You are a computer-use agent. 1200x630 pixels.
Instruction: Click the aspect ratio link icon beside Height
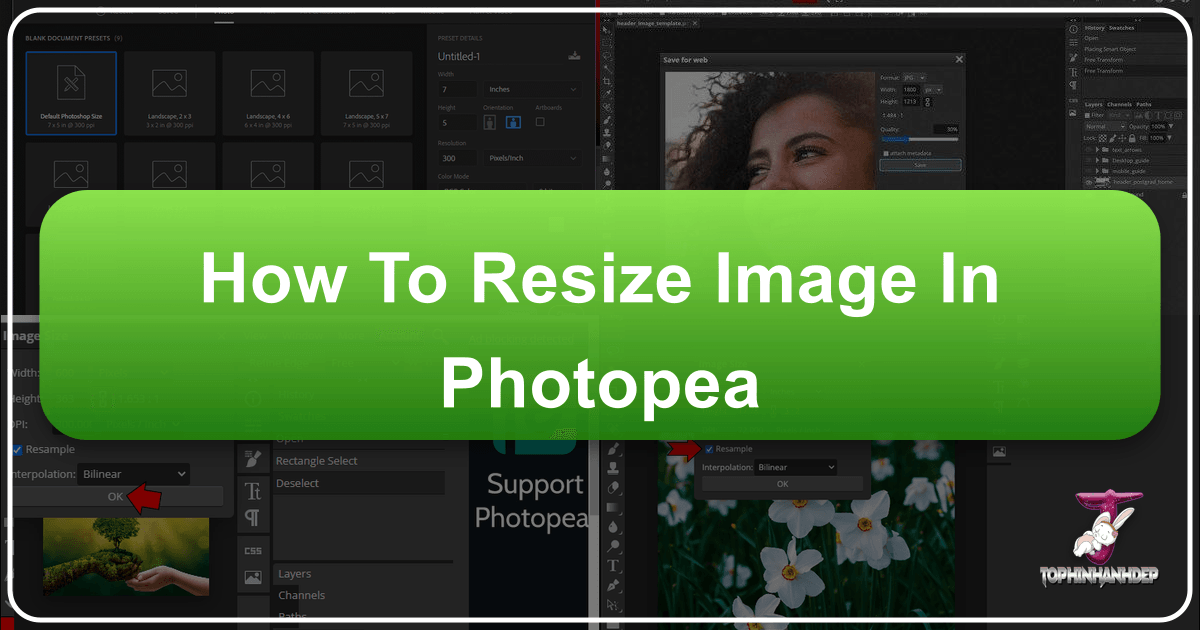click(927, 102)
